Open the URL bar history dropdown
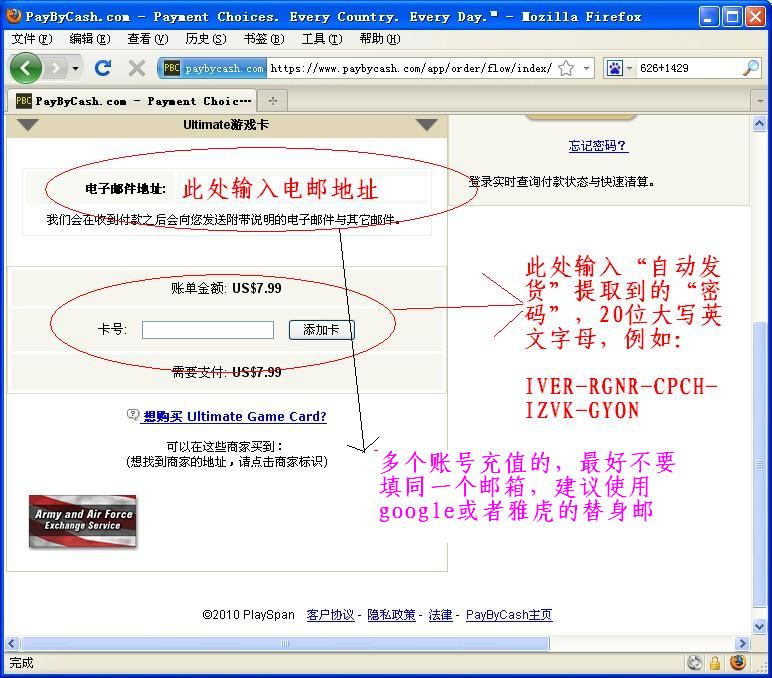 pyautogui.click(x=586, y=68)
